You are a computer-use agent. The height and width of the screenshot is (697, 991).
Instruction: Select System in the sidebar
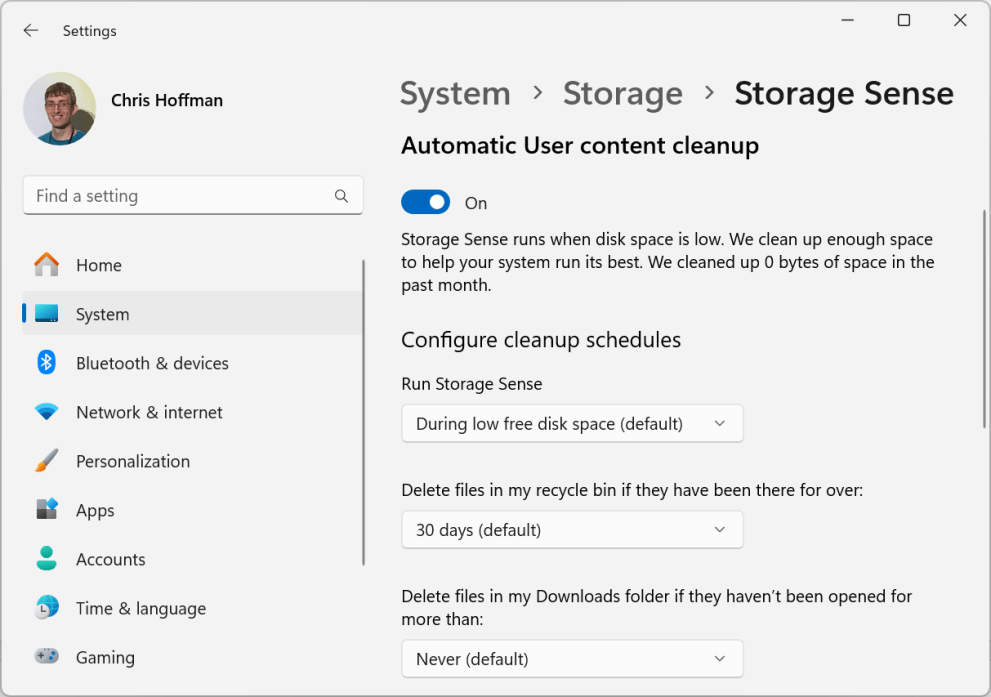pos(193,314)
